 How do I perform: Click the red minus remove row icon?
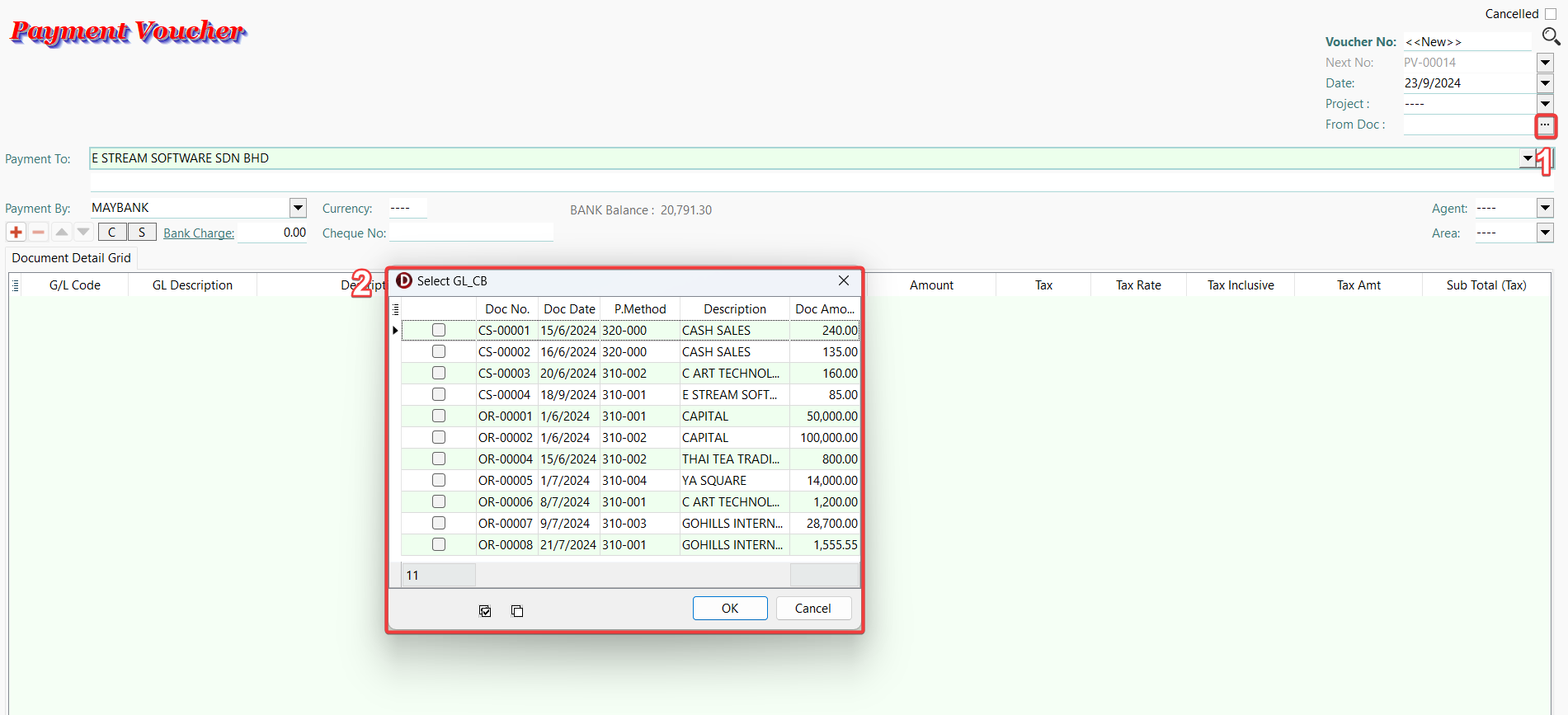pyautogui.click(x=38, y=233)
